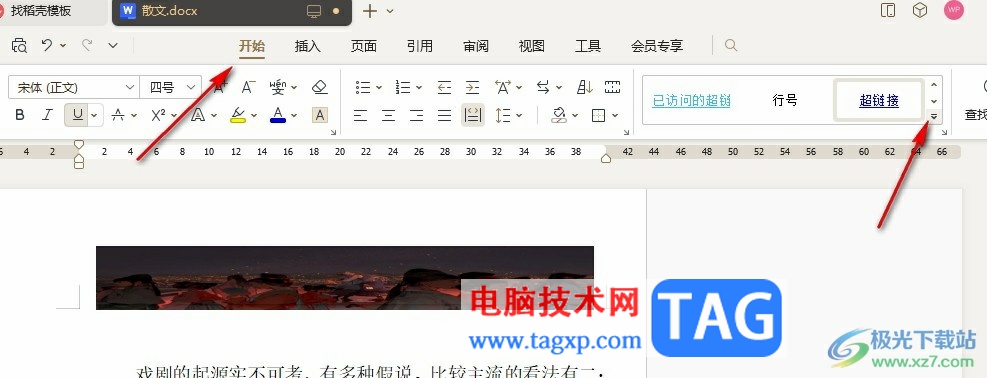Clear formatting with the eraser icon
The image size is (987, 378).
tap(320, 87)
